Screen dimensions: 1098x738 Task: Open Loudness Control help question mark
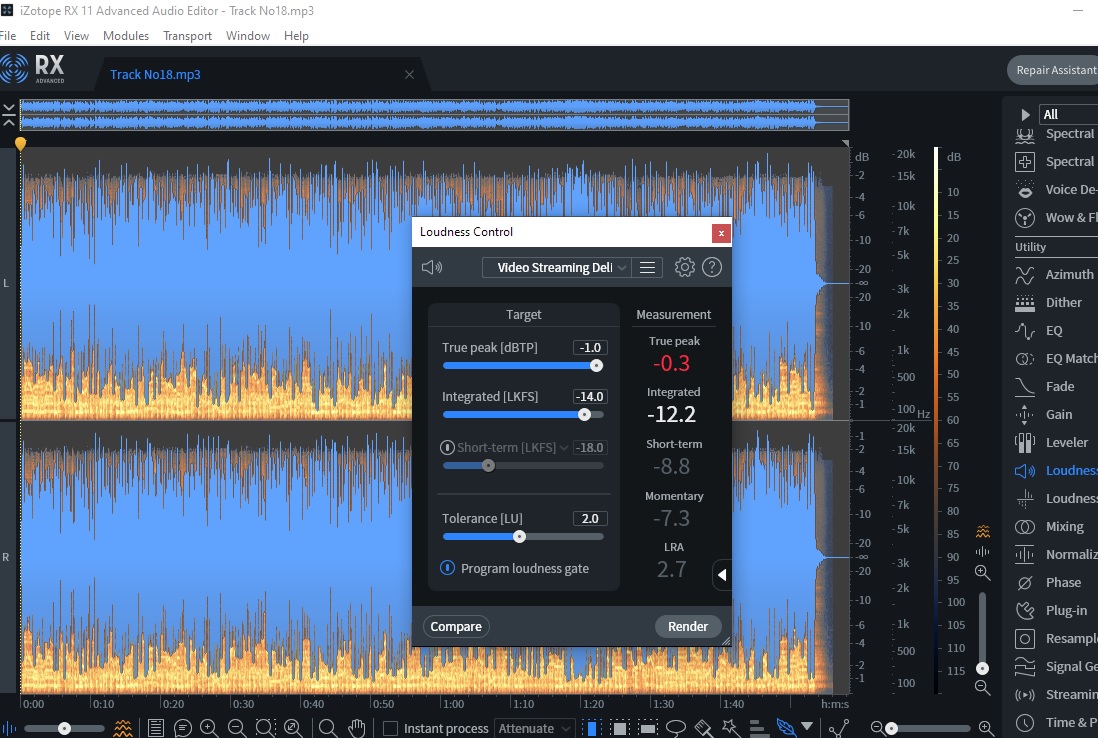(711, 267)
